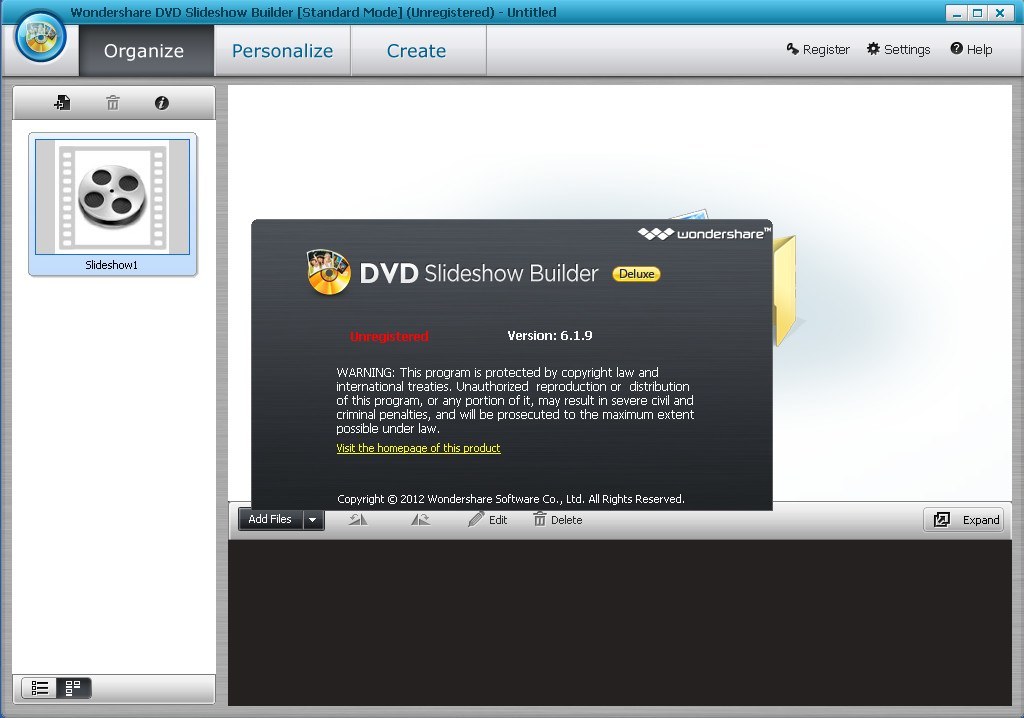Open Register with the key icon

(818, 49)
